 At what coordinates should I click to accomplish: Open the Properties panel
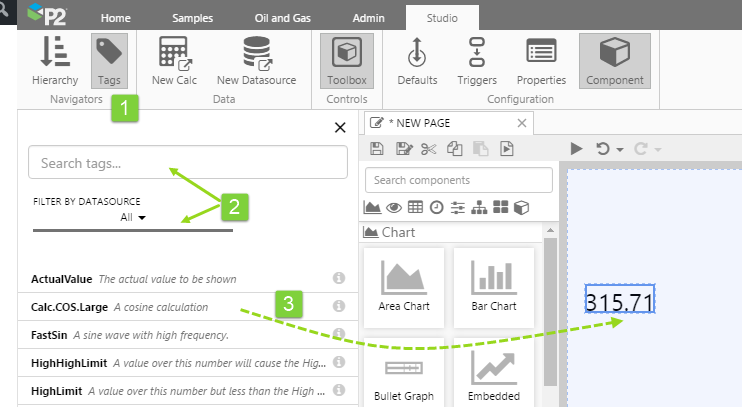pyautogui.click(x=541, y=61)
